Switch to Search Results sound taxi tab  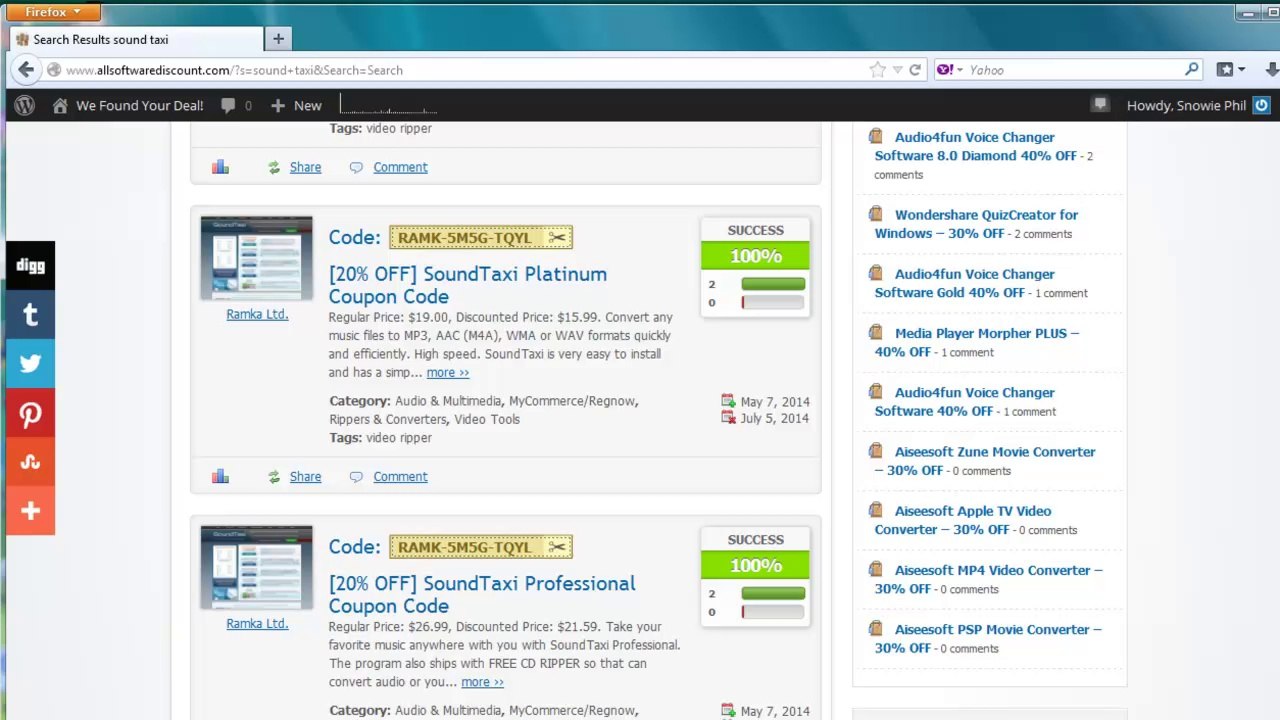pyautogui.click(x=135, y=39)
